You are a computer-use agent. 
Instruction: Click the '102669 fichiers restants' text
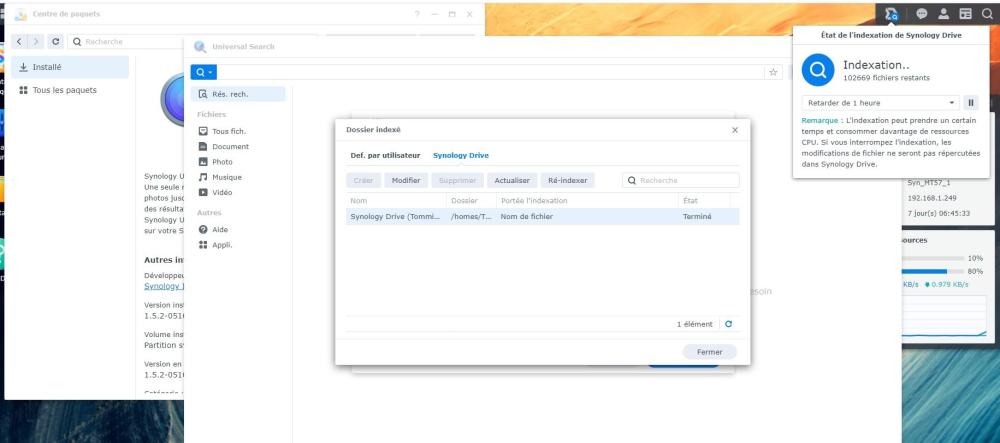coord(886,78)
